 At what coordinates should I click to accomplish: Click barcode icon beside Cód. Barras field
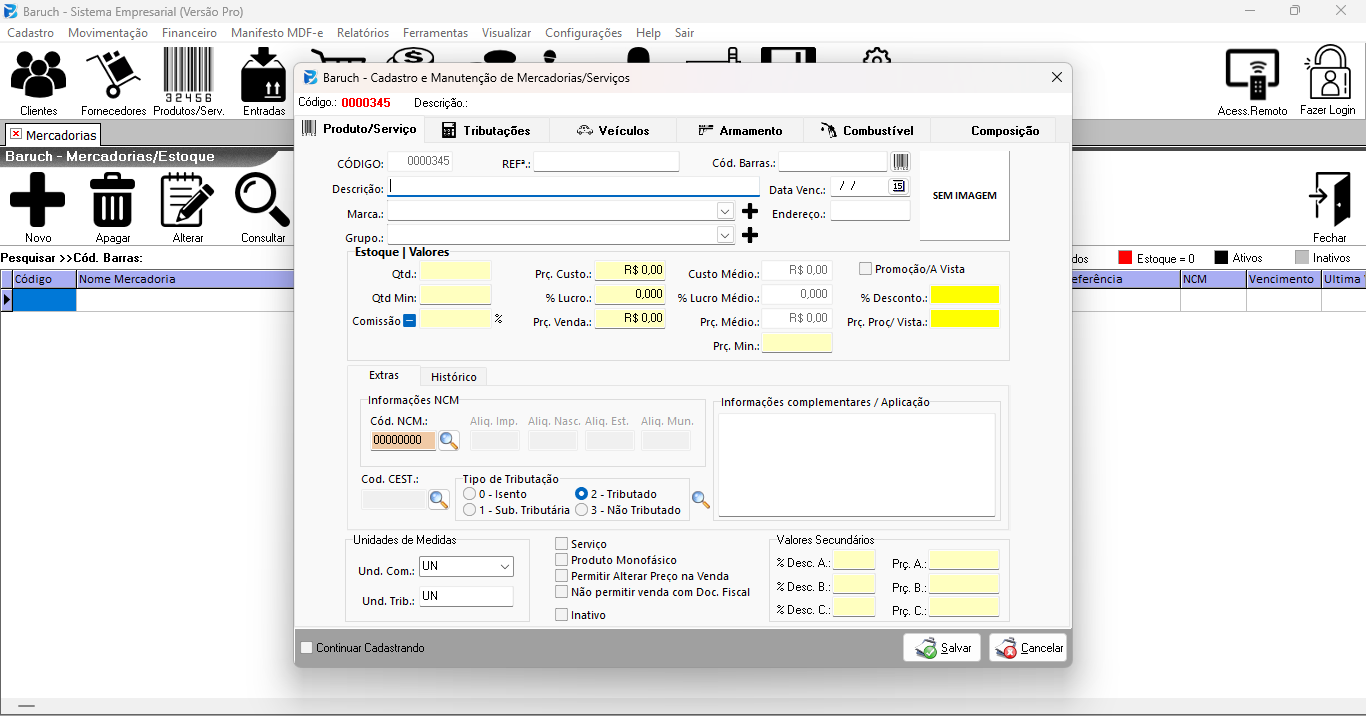[x=900, y=162]
